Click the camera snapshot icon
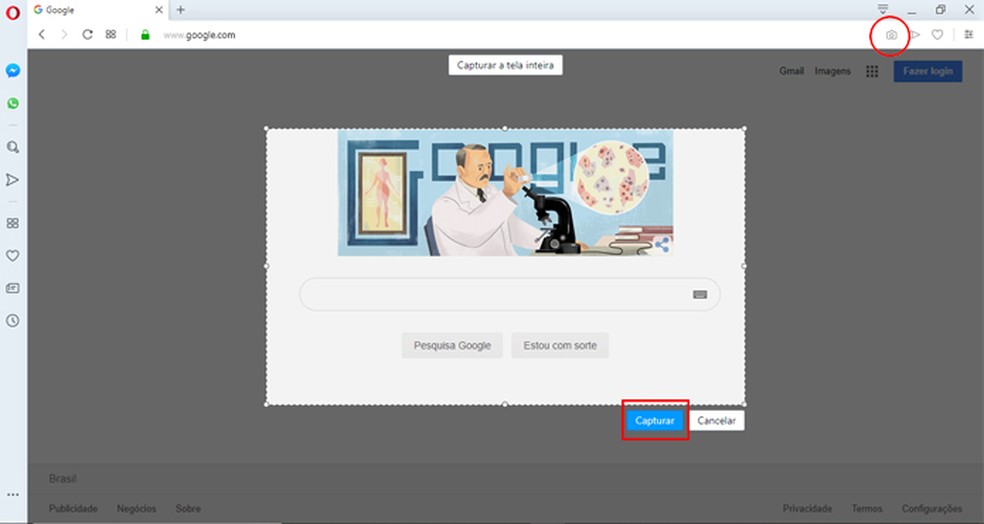This screenshot has height=524, width=984. (891, 35)
